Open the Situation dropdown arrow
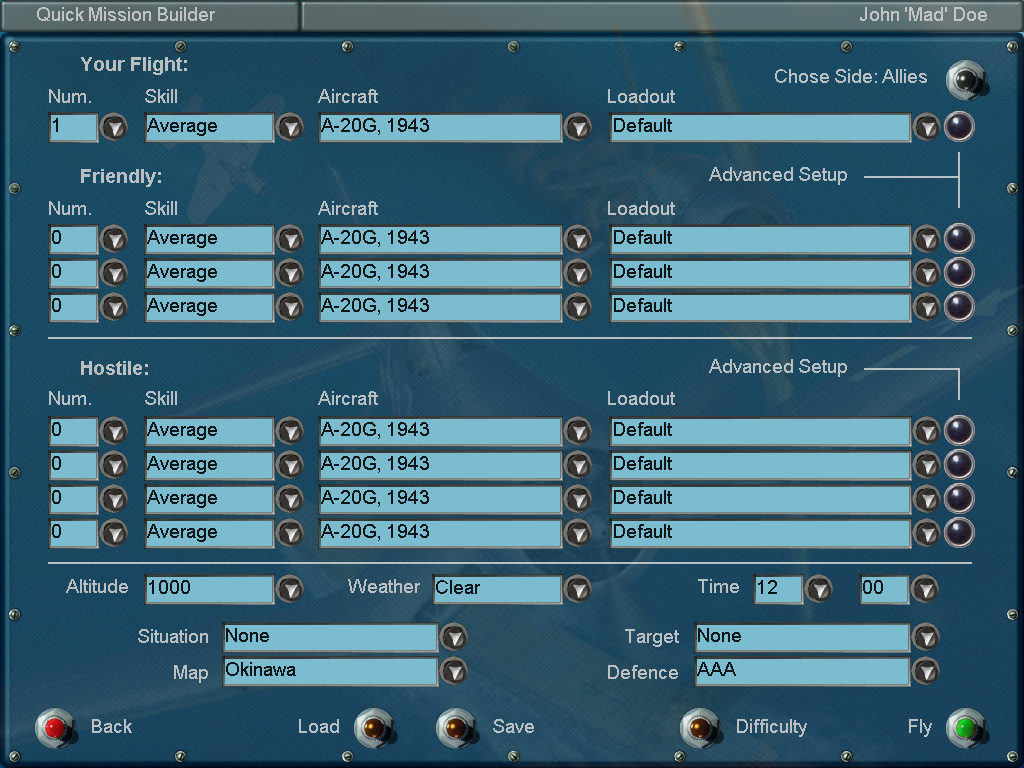The image size is (1024, 768). (x=454, y=637)
